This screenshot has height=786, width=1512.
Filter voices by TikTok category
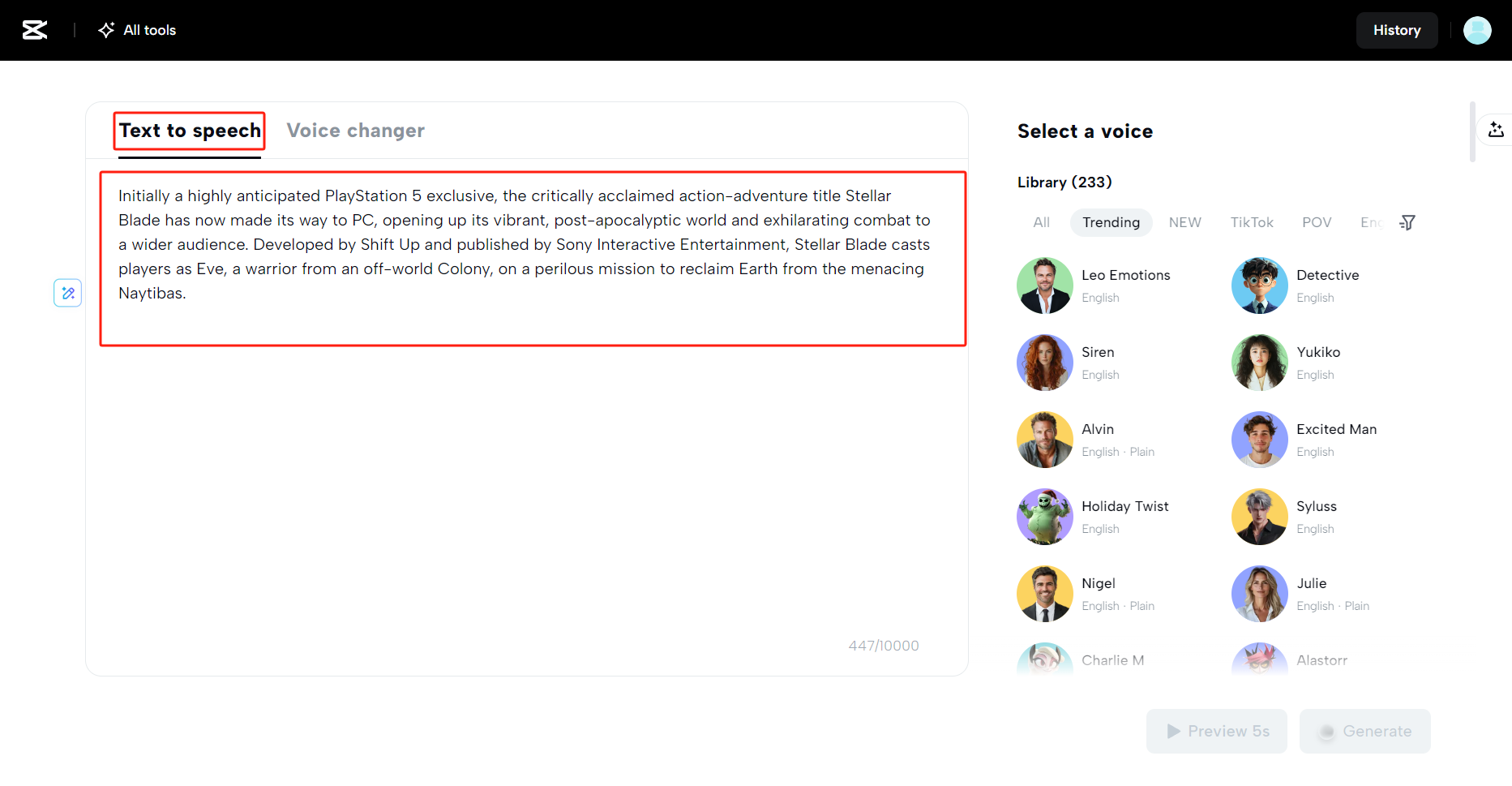pos(1251,222)
